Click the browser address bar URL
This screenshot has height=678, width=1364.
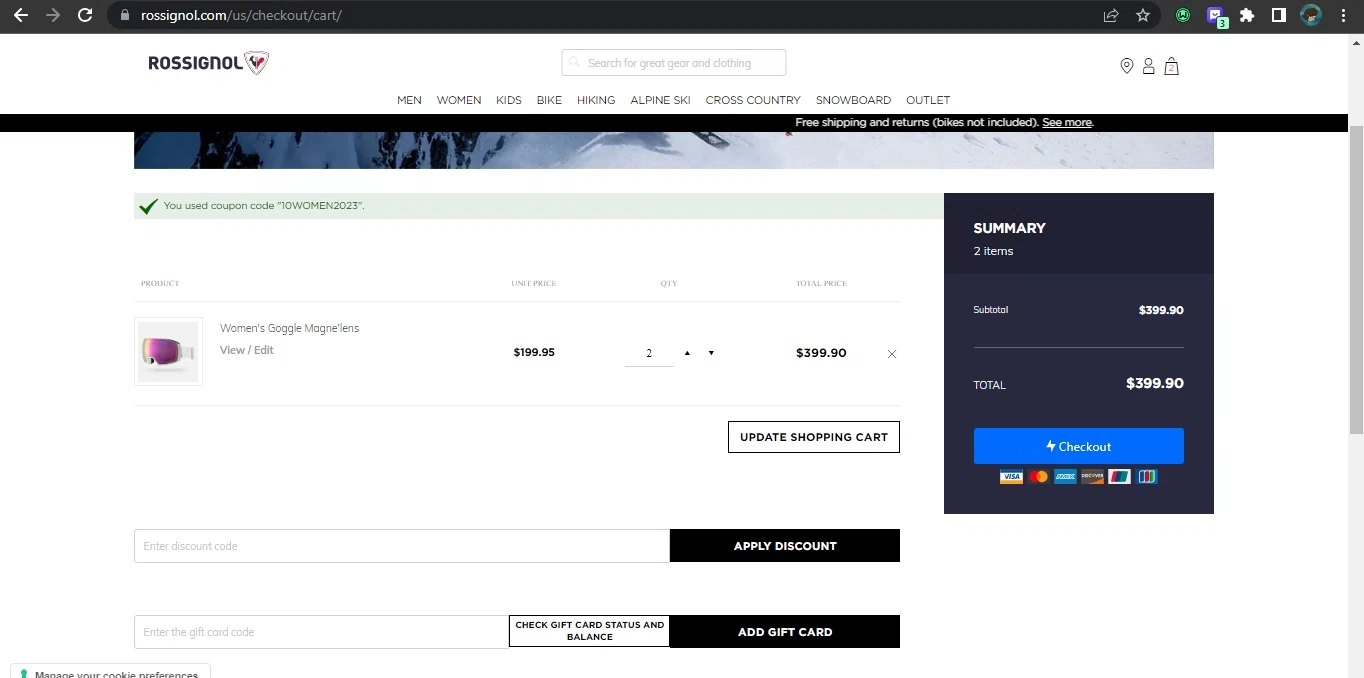(241, 15)
